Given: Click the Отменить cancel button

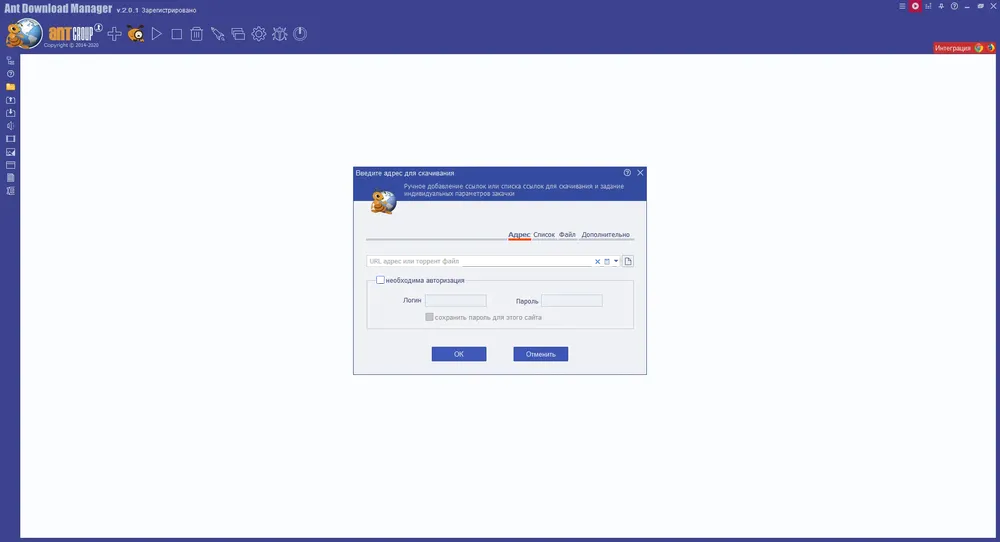Looking at the screenshot, I should [540, 354].
